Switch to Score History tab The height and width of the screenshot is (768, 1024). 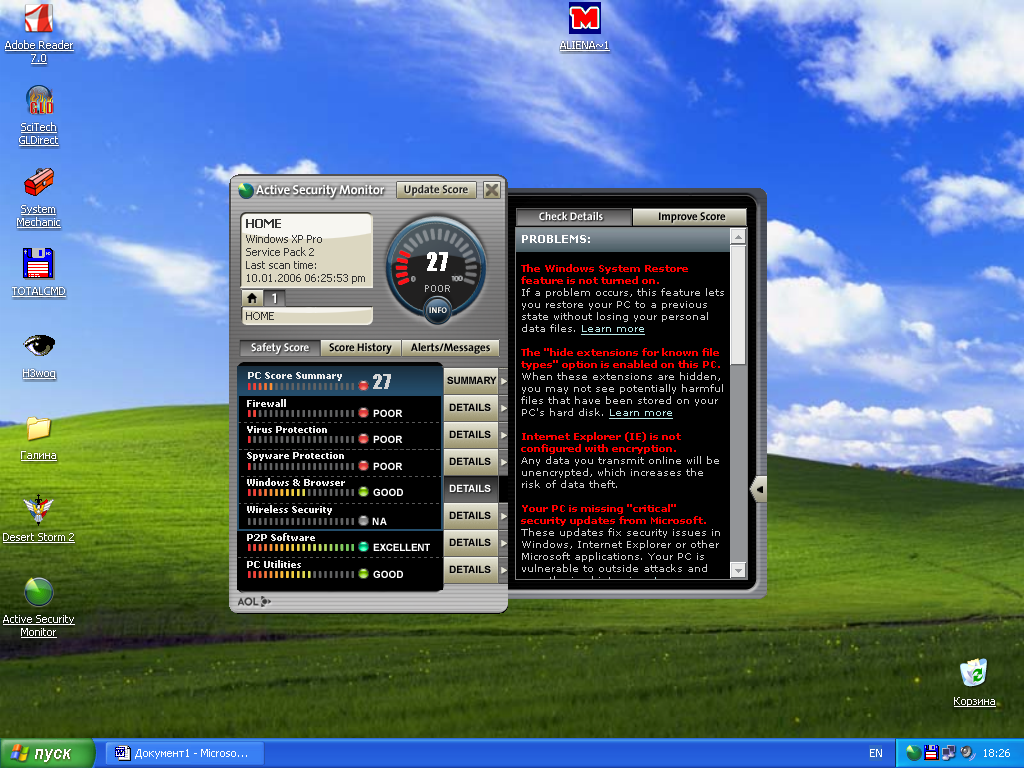(x=360, y=347)
